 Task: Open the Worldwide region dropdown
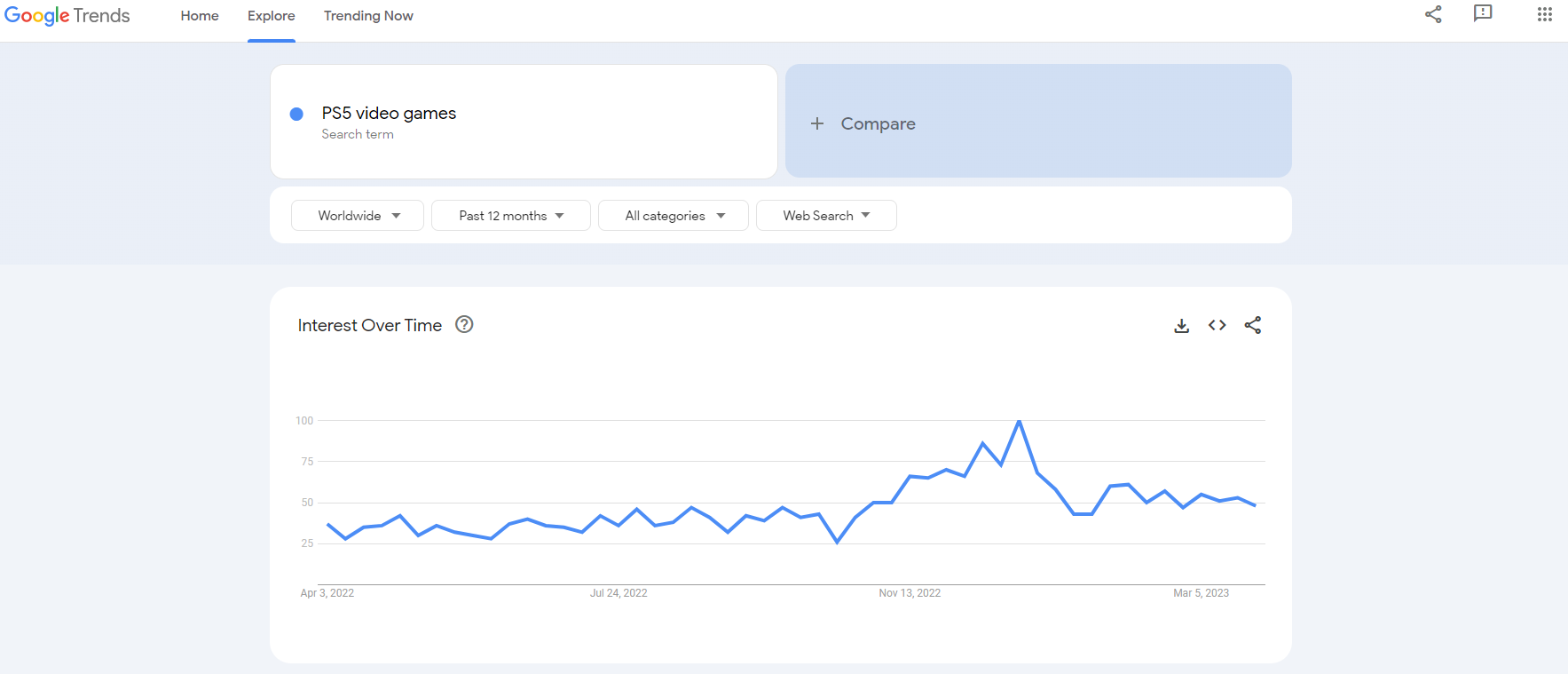[358, 216]
